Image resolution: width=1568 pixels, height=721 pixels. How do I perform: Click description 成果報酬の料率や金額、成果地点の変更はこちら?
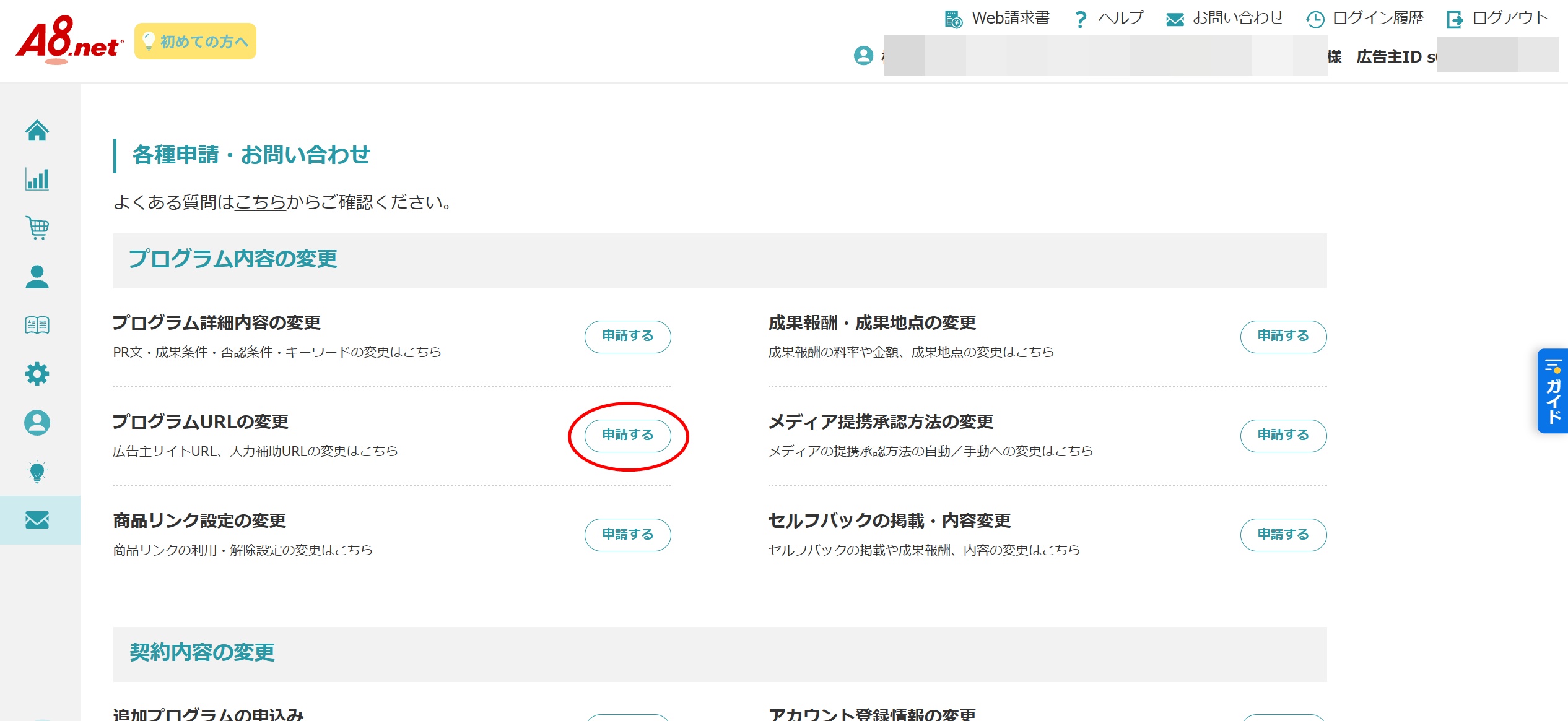911,352
